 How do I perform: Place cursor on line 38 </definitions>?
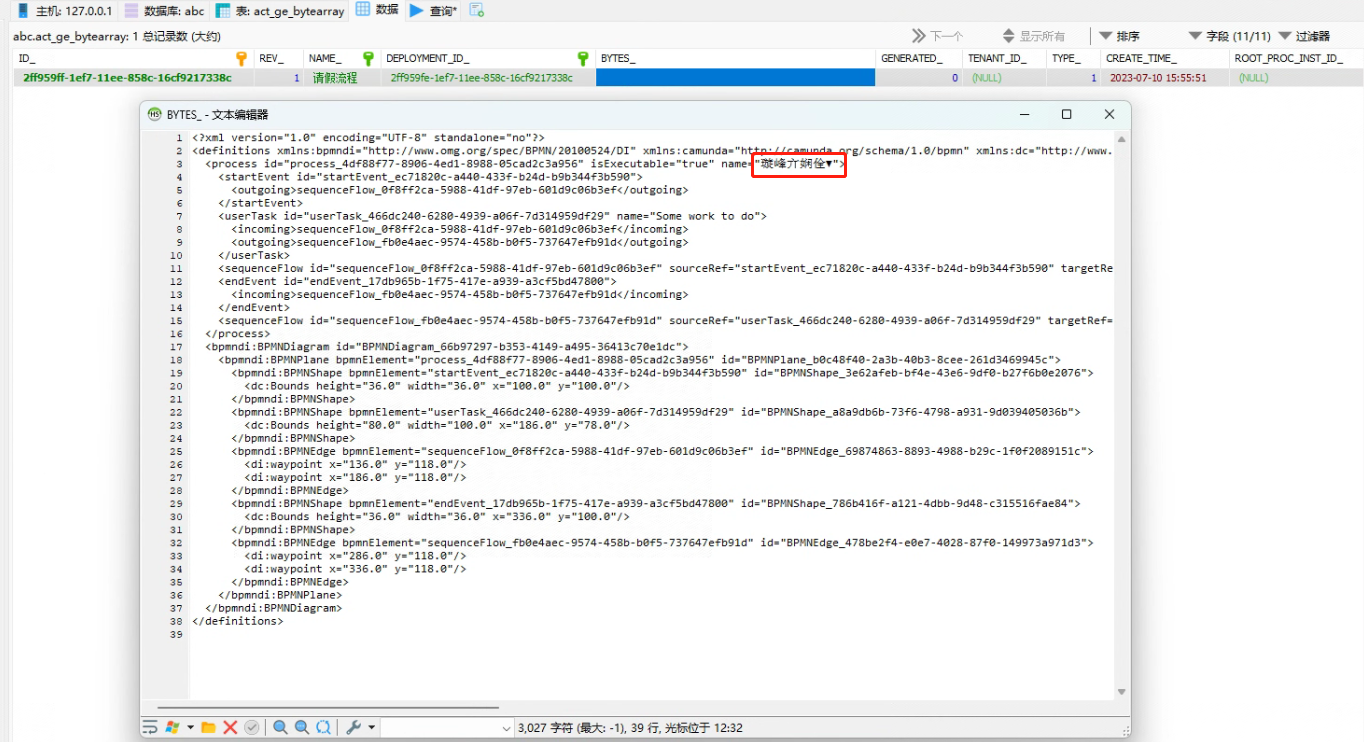[x=237, y=620]
